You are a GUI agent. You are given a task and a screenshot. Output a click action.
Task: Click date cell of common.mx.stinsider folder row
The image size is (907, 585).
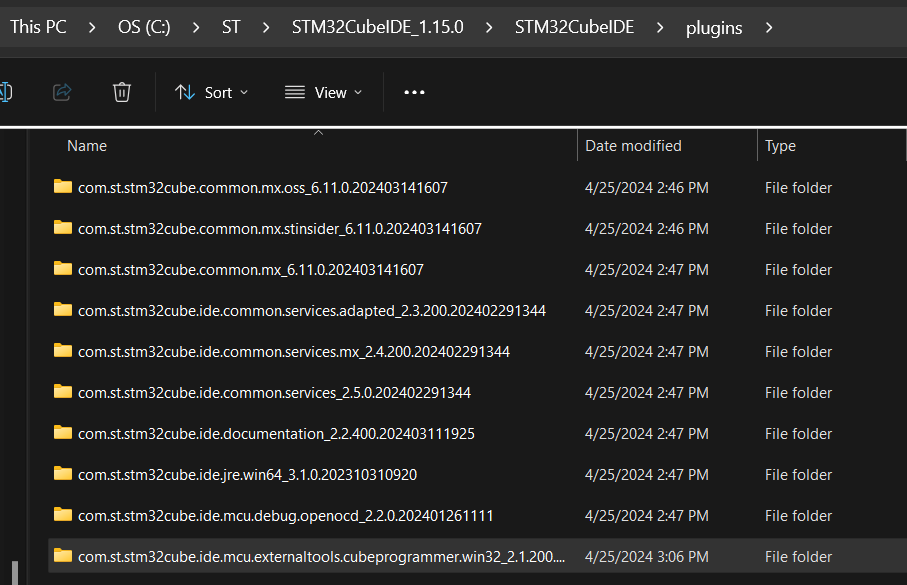646,229
